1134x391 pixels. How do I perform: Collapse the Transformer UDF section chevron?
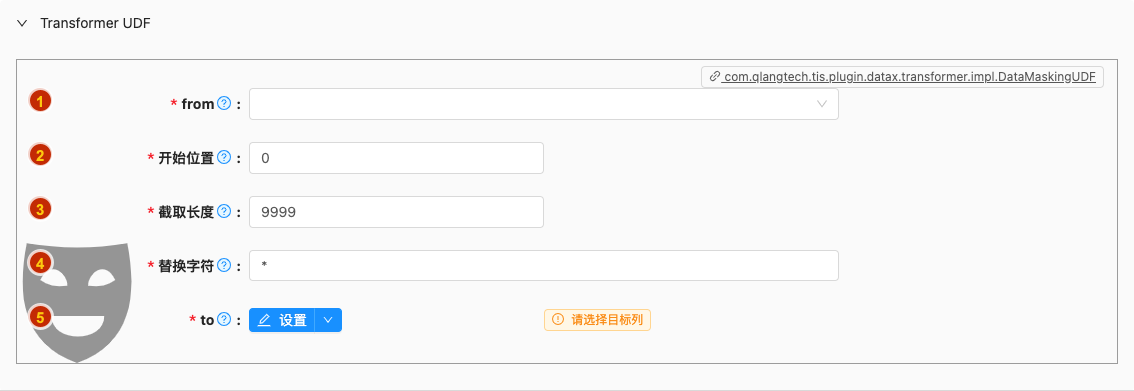22,23
